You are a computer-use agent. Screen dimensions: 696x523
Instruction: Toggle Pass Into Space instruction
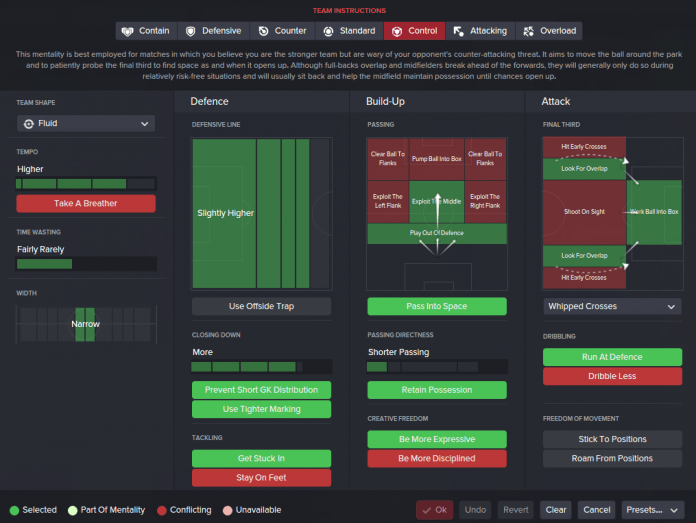tap(437, 306)
